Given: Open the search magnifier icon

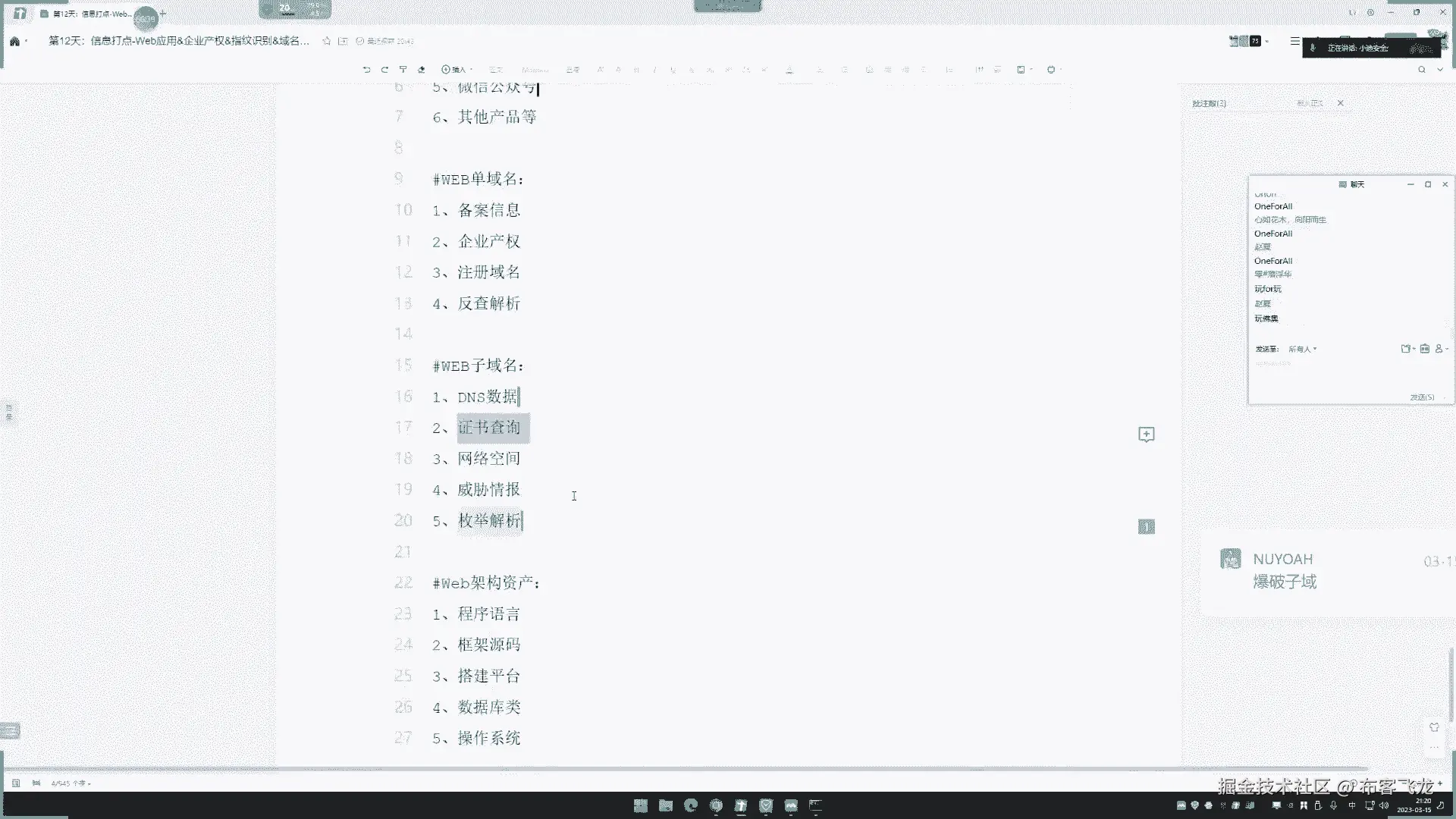Looking at the screenshot, I should (1421, 69).
